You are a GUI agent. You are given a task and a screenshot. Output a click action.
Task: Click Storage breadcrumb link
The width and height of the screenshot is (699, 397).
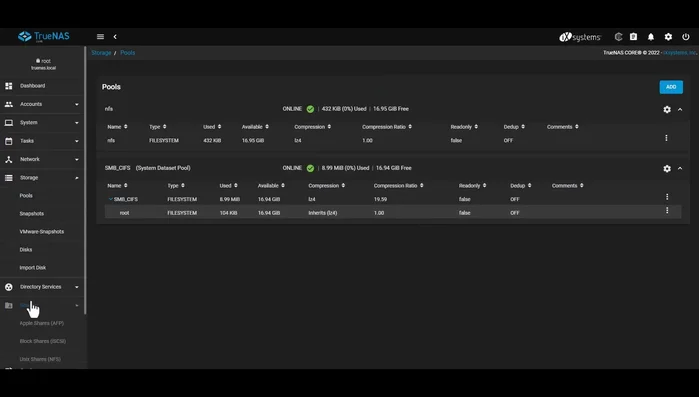click(x=101, y=53)
